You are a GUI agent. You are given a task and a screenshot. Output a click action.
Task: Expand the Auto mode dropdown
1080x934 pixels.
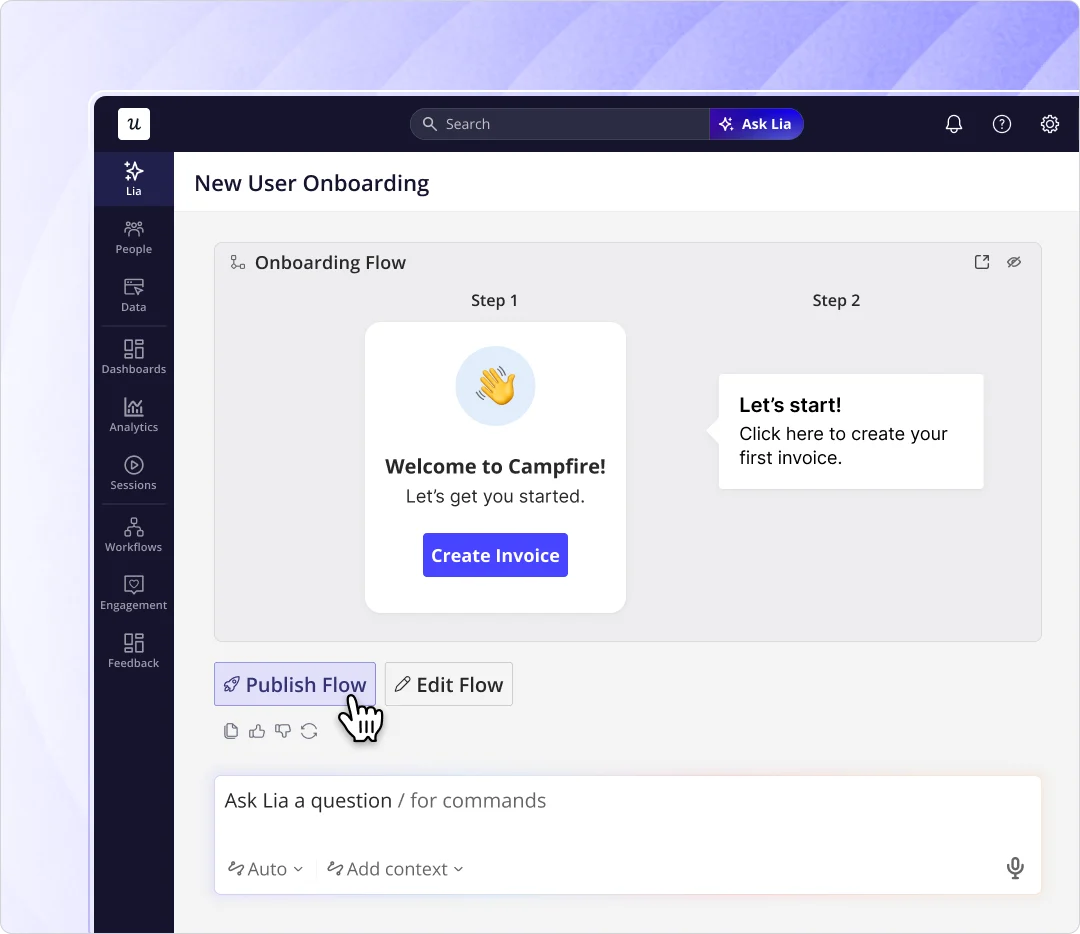click(x=266, y=869)
